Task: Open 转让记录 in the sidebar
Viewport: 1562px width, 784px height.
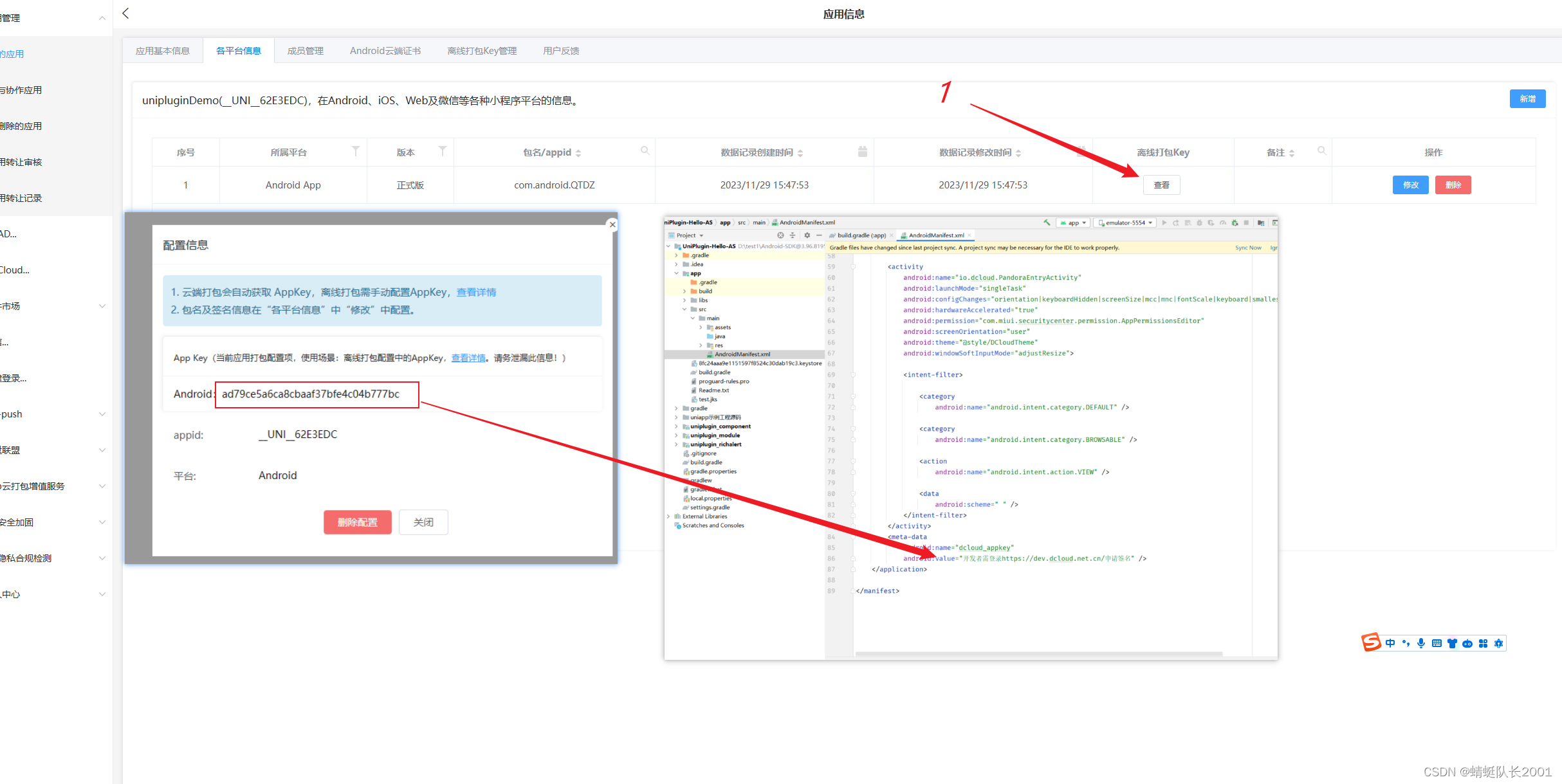Action: (21, 198)
